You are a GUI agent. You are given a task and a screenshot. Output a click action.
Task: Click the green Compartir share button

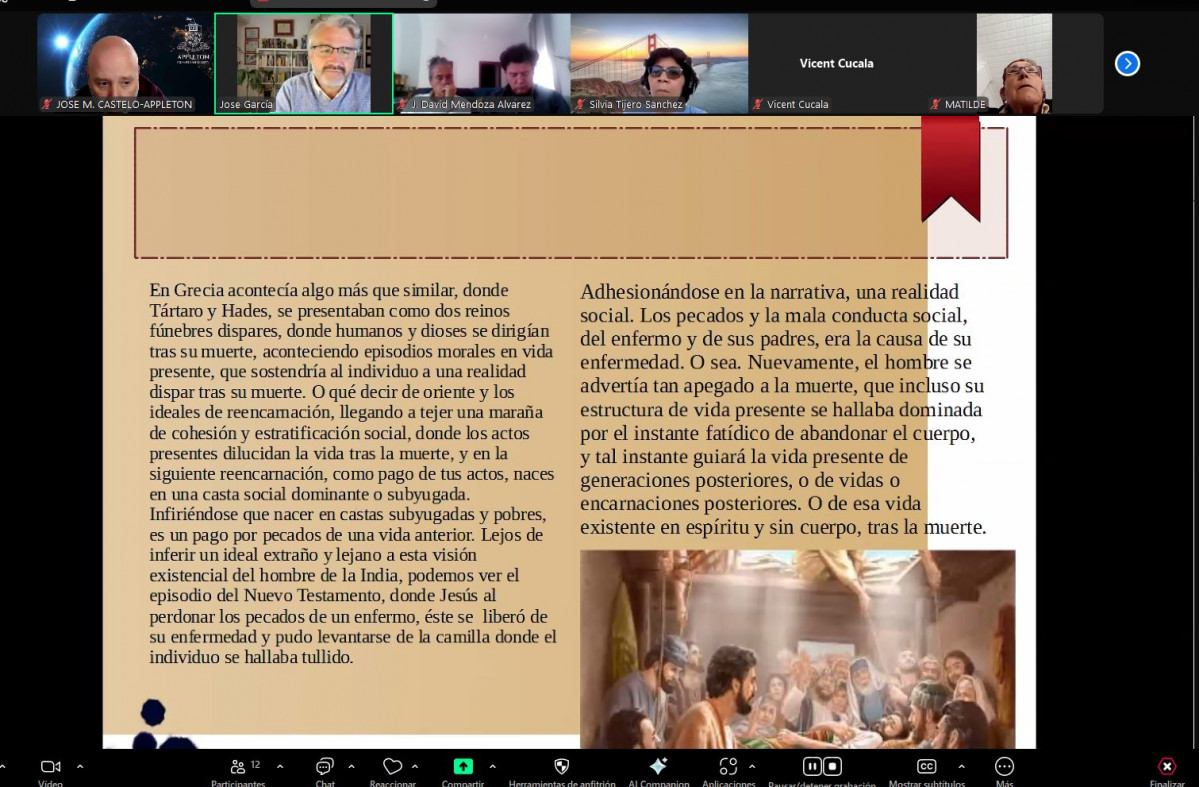[x=463, y=767]
